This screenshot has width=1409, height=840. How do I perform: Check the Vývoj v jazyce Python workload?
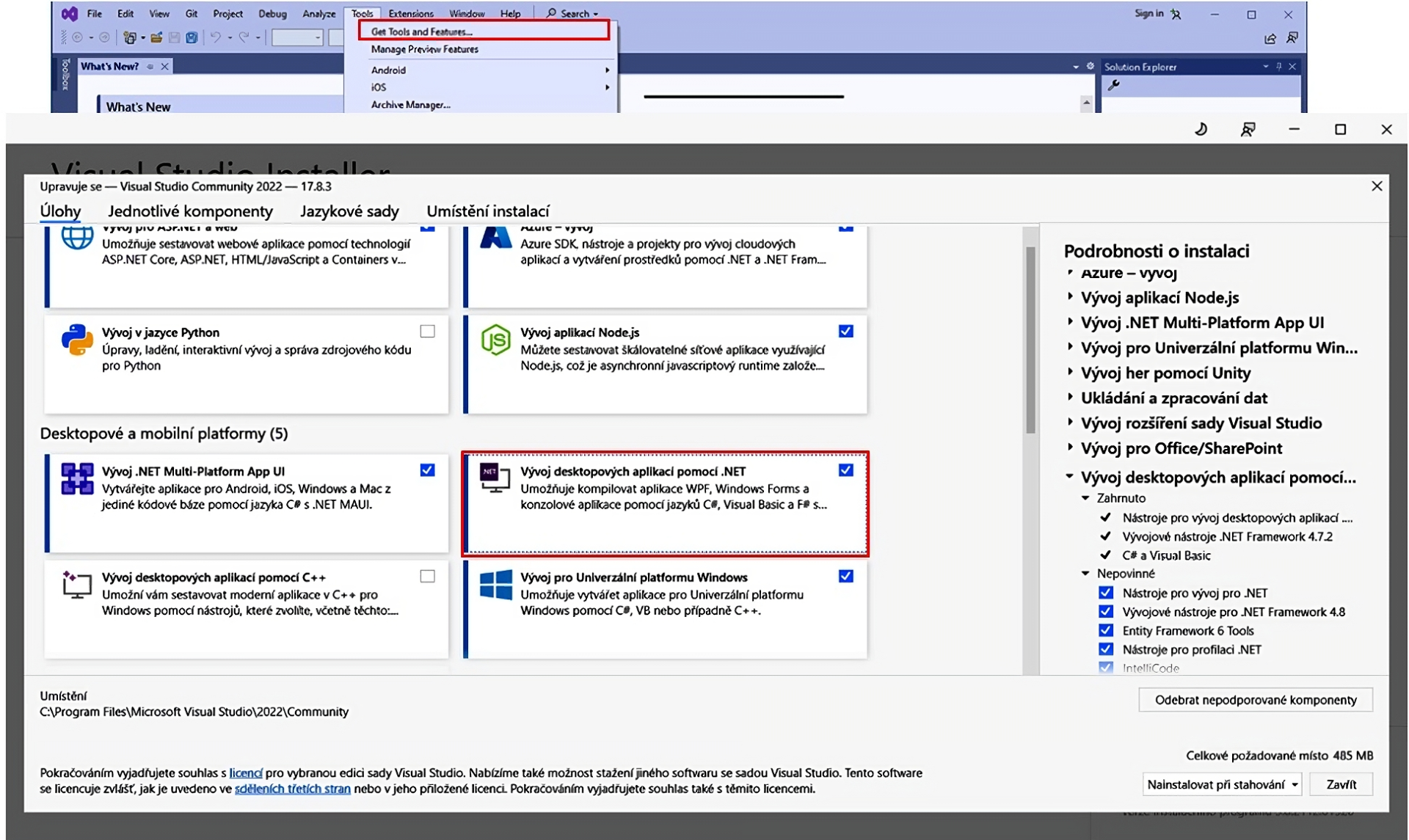(427, 332)
